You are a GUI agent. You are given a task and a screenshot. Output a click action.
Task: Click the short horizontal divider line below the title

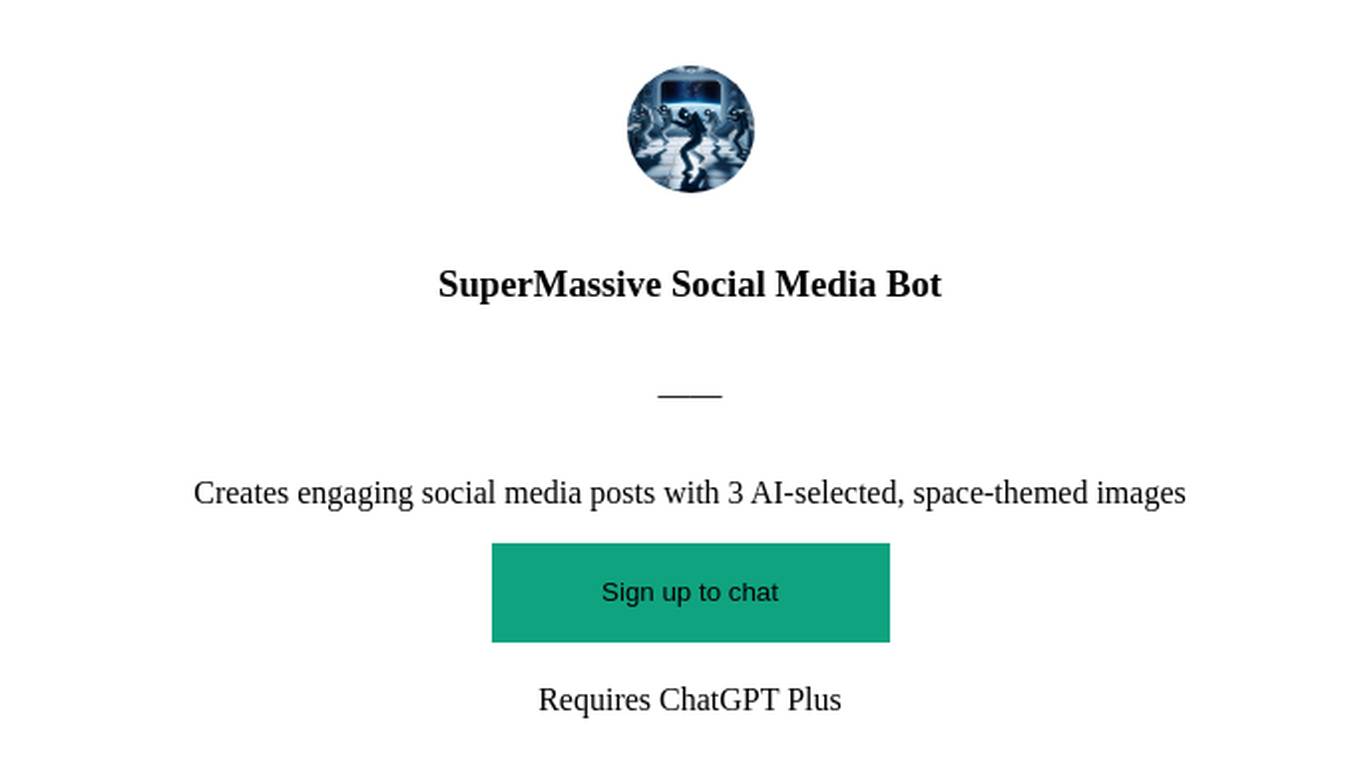[x=690, y=396]
